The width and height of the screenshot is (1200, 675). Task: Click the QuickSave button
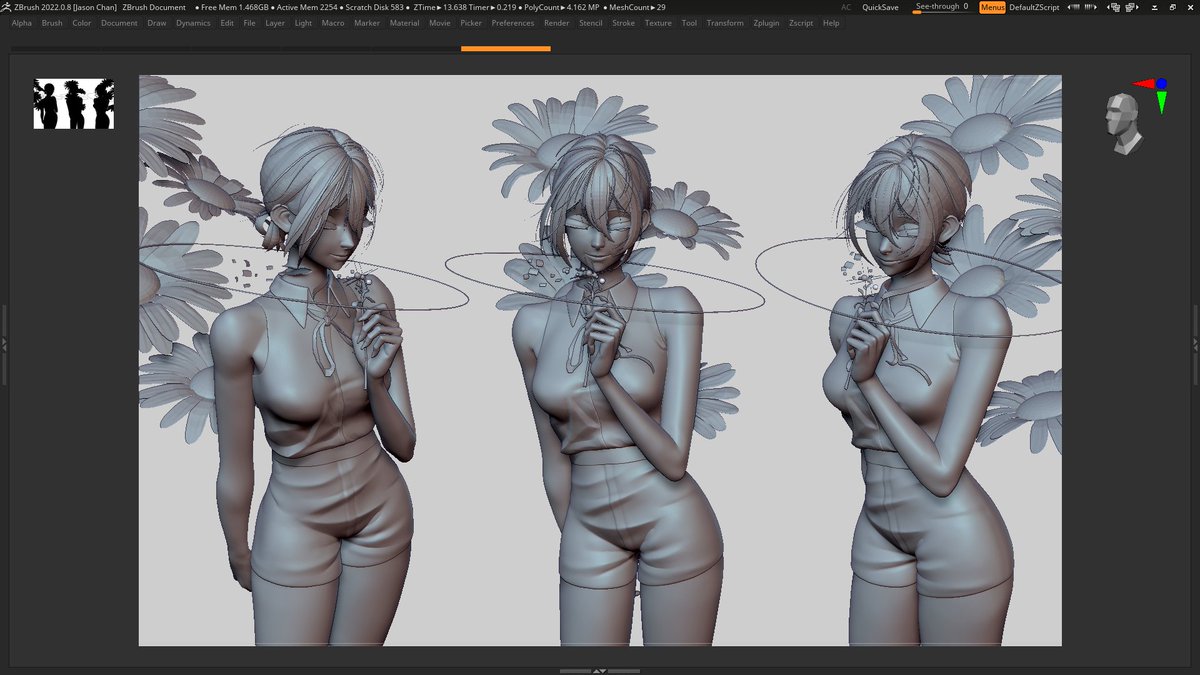tap(880, 7)
